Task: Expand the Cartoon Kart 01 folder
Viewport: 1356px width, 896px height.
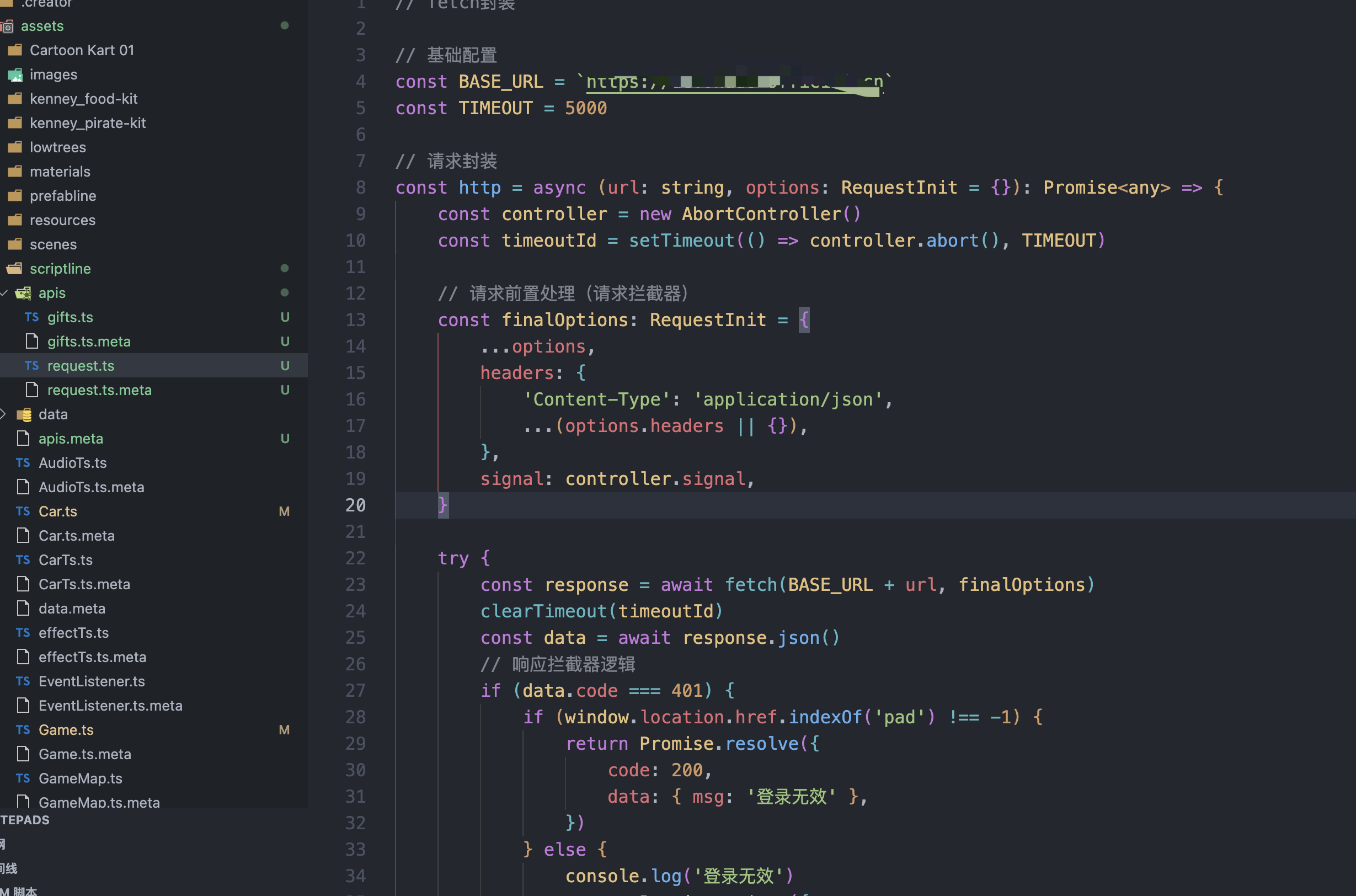Action: point(82,50)
